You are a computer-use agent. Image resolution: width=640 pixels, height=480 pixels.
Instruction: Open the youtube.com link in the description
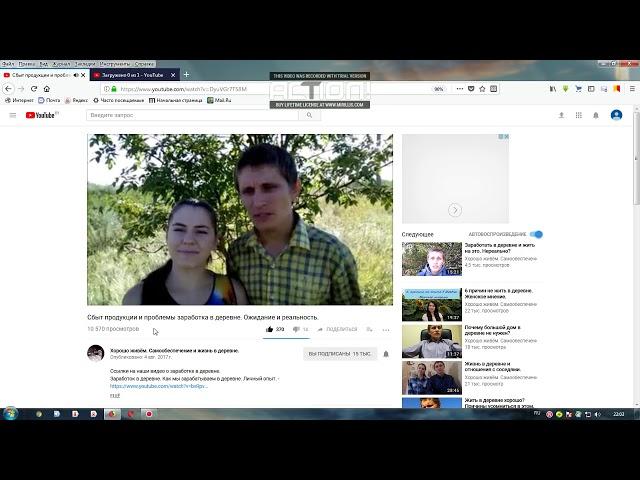coord(159,386)
